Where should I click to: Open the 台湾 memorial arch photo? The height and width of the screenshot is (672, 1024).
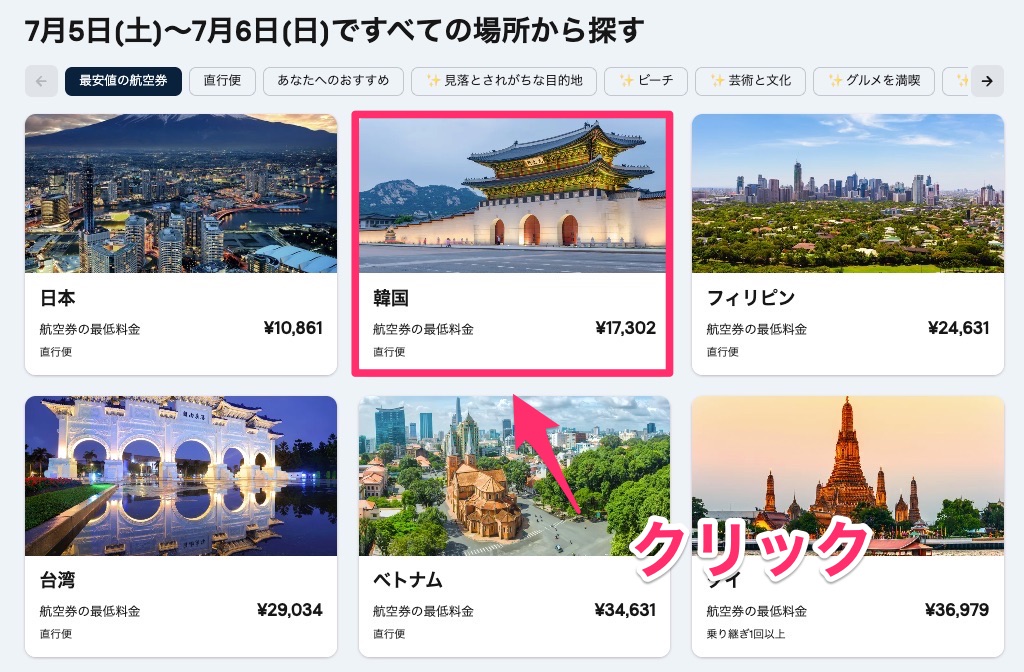pos(181,475)
